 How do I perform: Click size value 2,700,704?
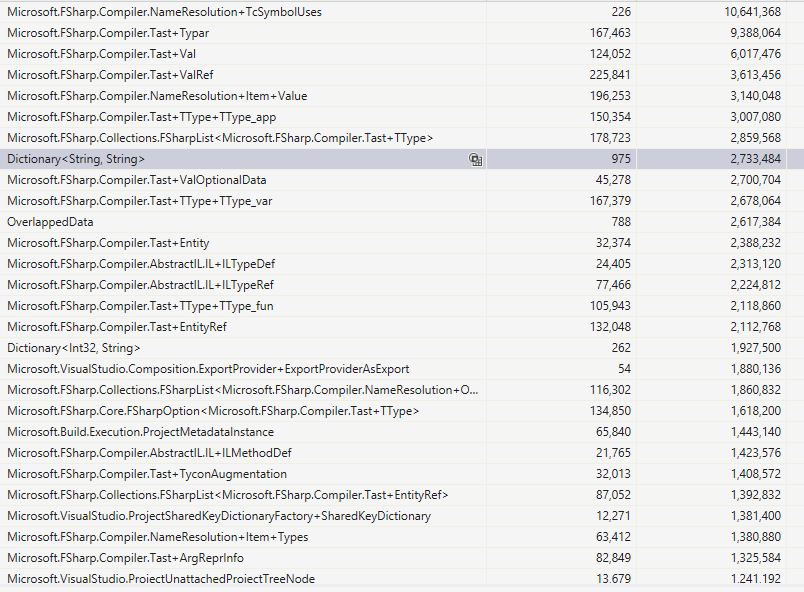(x=756, y=180)
